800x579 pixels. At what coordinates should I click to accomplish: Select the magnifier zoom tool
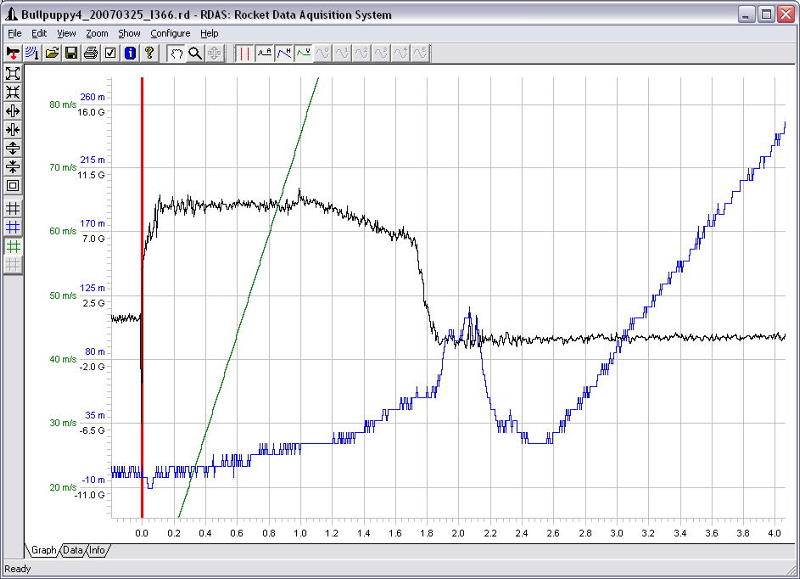coord(195,53)
